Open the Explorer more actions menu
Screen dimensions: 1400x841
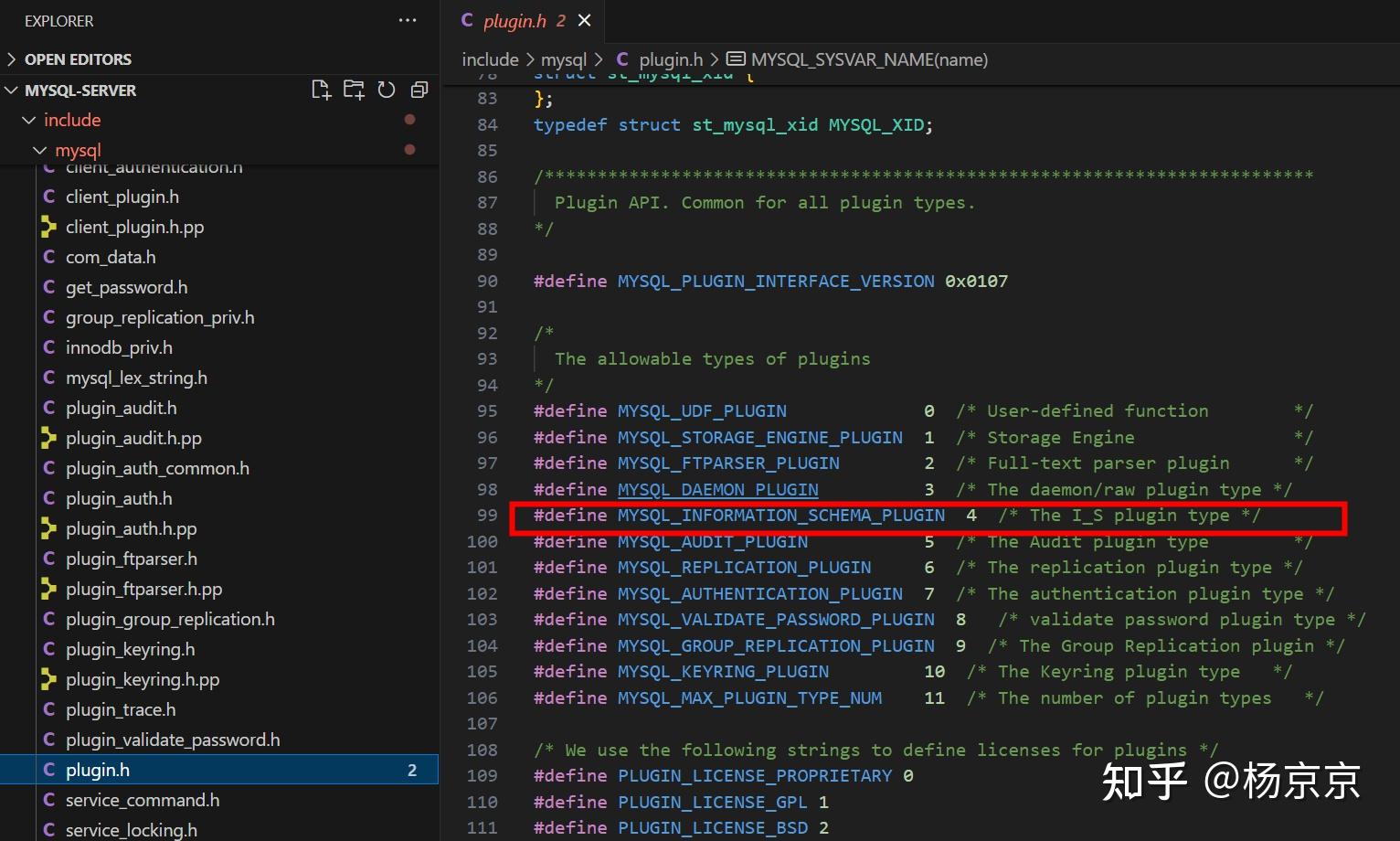(x=408, y=20)
